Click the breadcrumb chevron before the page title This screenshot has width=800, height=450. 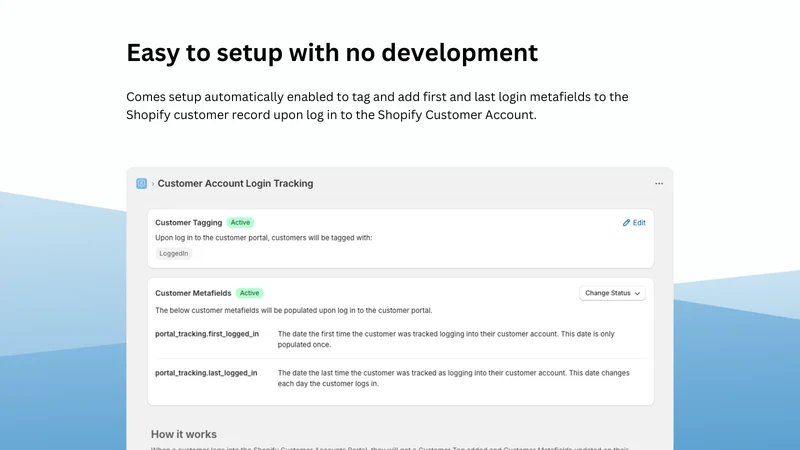point(153,184)
